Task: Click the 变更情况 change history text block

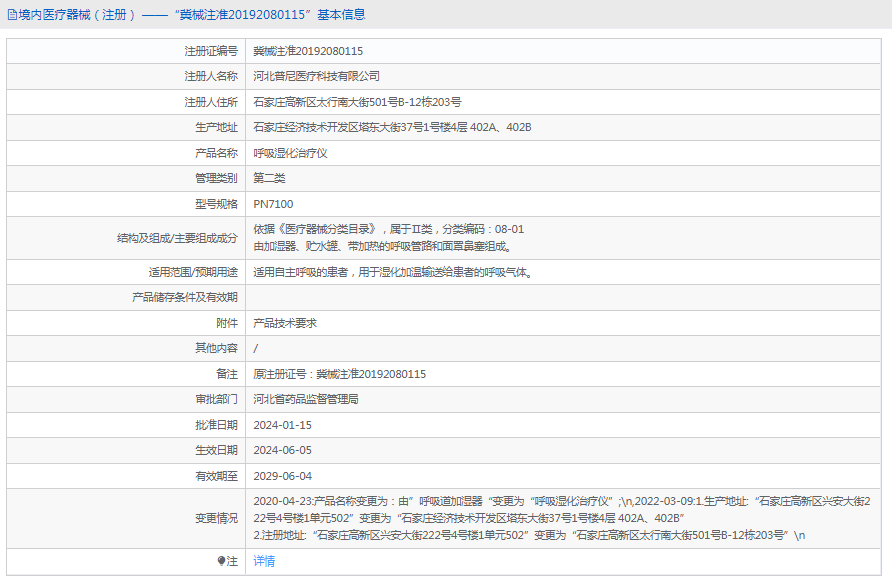Action: coord(560,518)
